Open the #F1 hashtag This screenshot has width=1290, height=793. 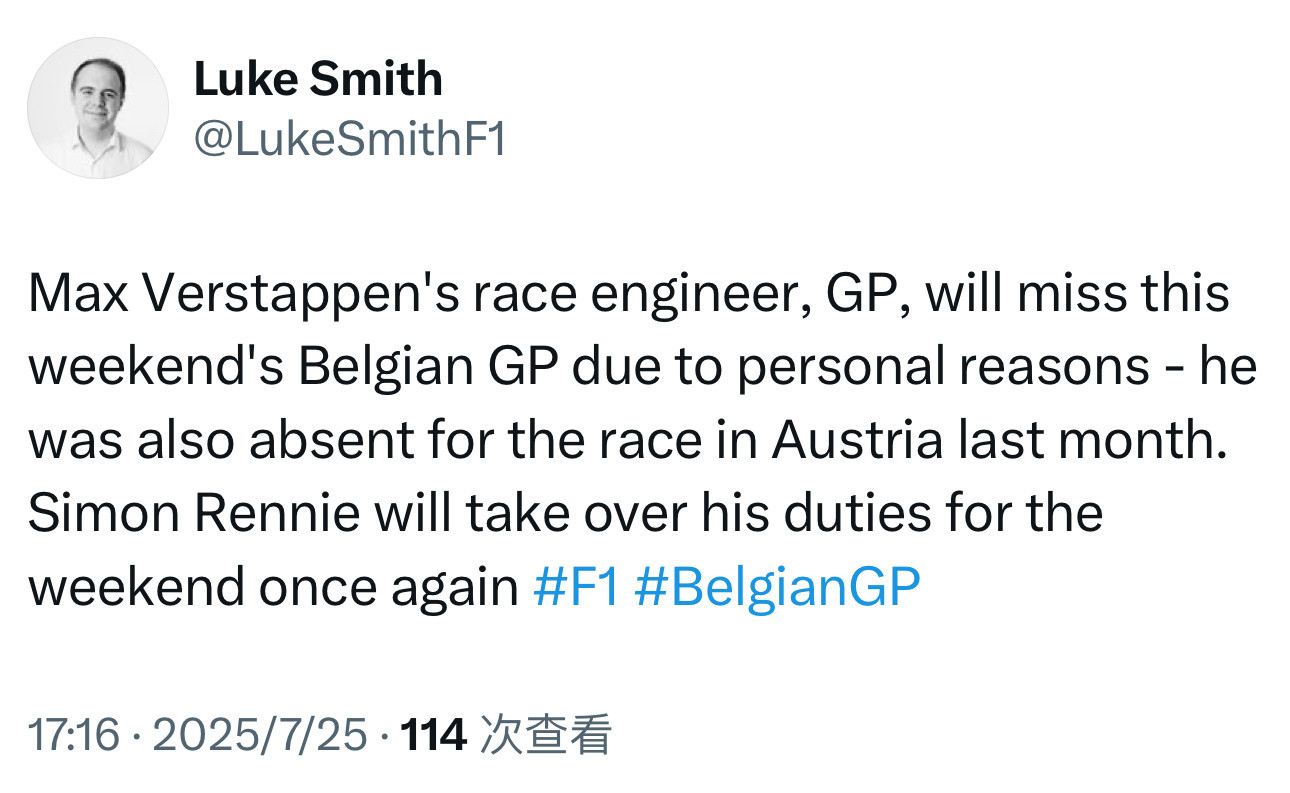[577, 588]
